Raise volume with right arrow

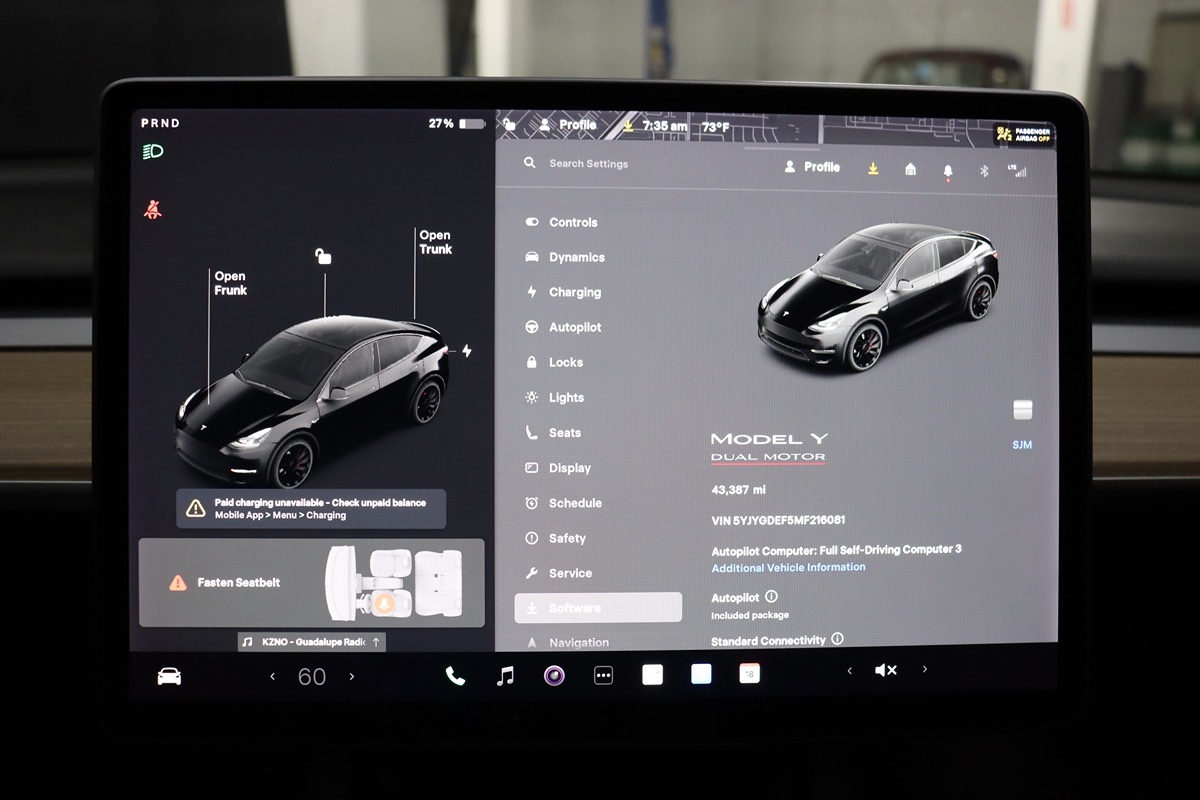pyautogui.click(x=924, y=669)
